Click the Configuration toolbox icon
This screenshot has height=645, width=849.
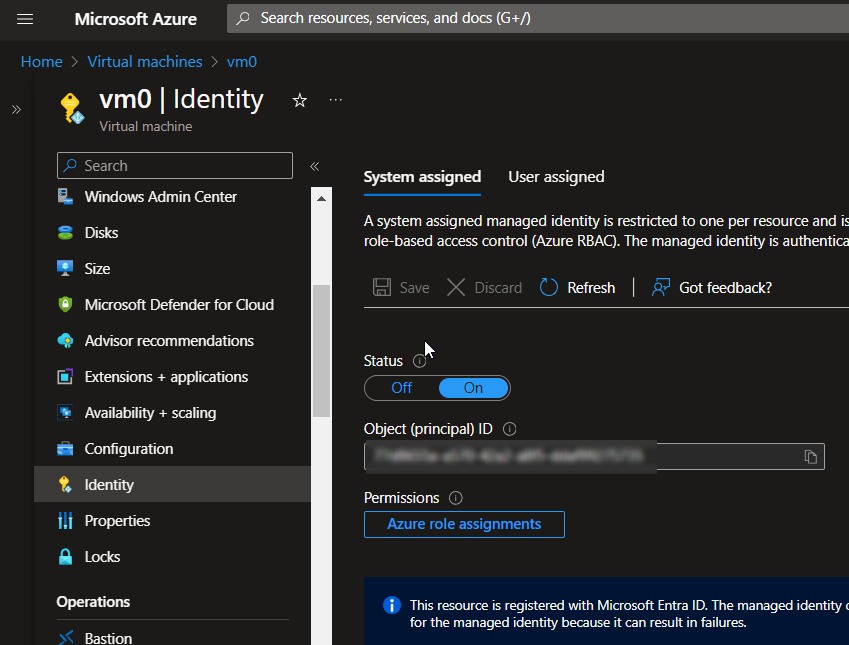66,449
